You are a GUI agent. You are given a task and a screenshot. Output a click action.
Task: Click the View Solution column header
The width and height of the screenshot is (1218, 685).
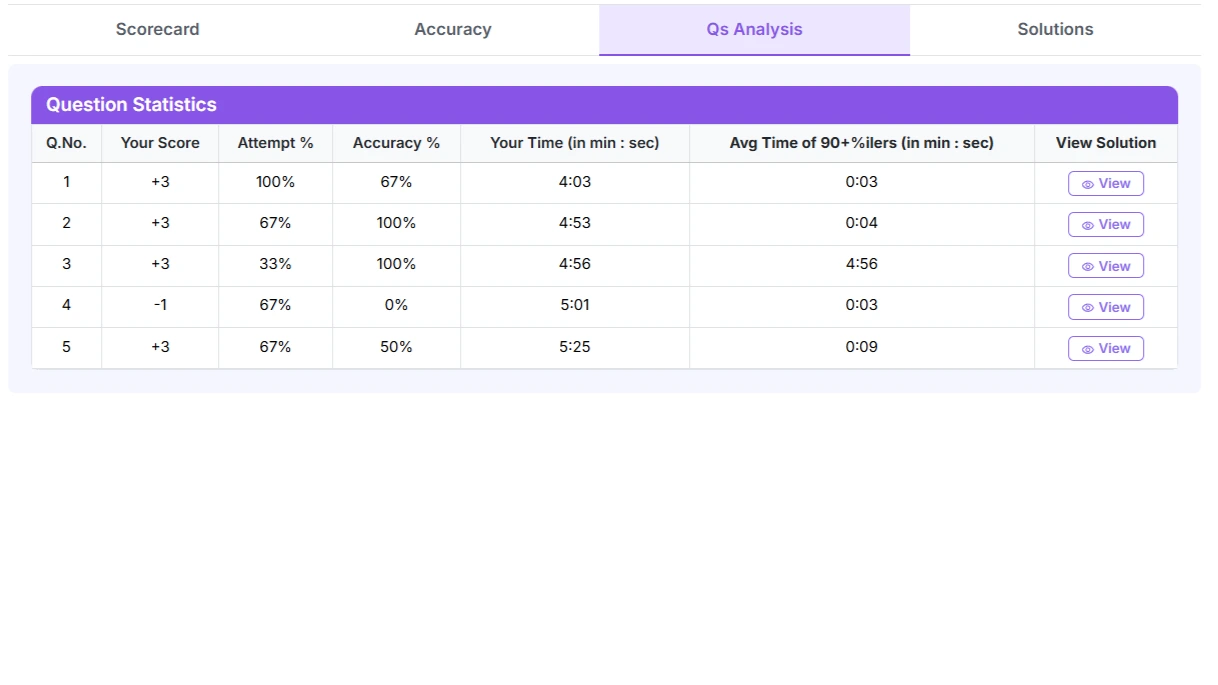coord(1105,143)
